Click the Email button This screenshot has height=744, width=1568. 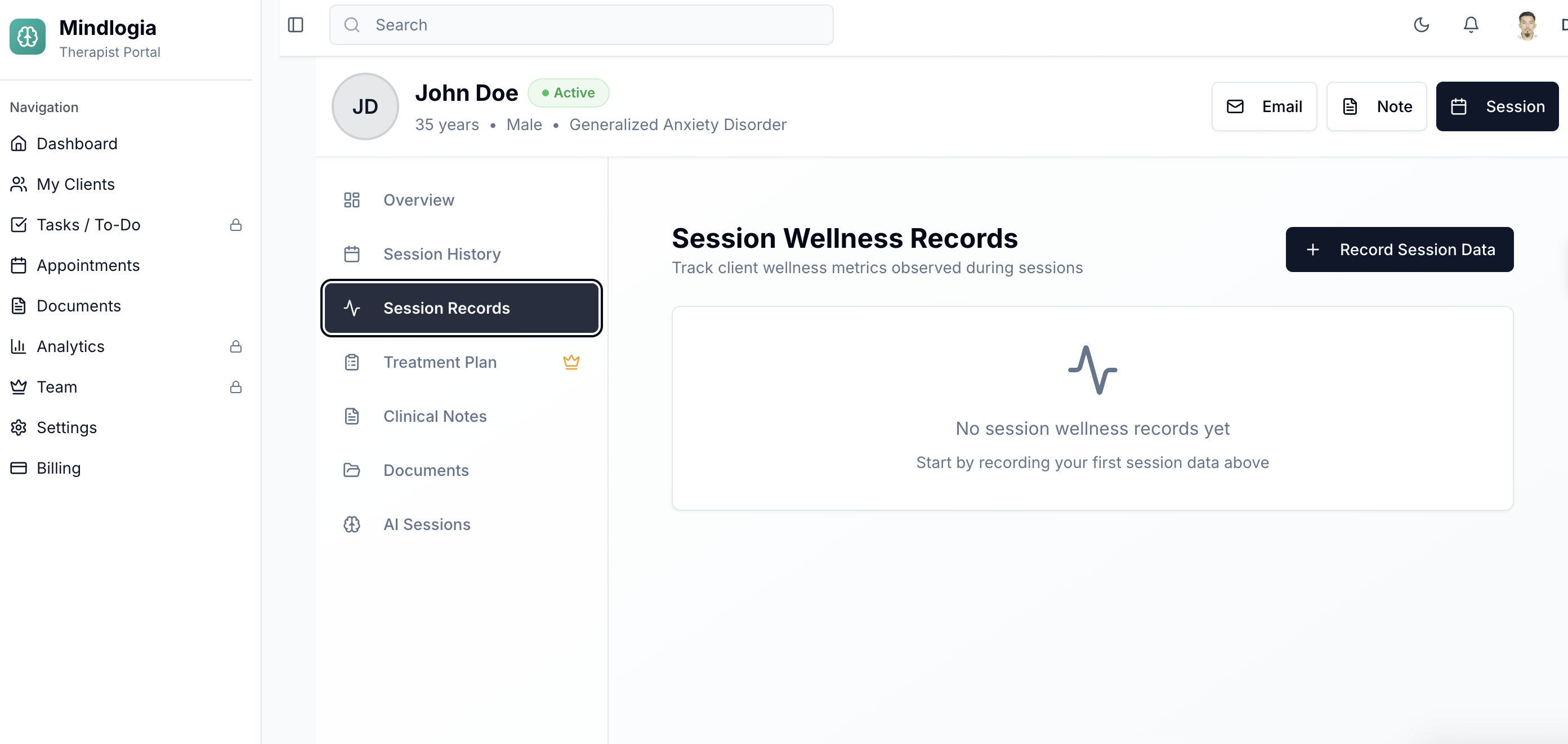click(1263, 106)
